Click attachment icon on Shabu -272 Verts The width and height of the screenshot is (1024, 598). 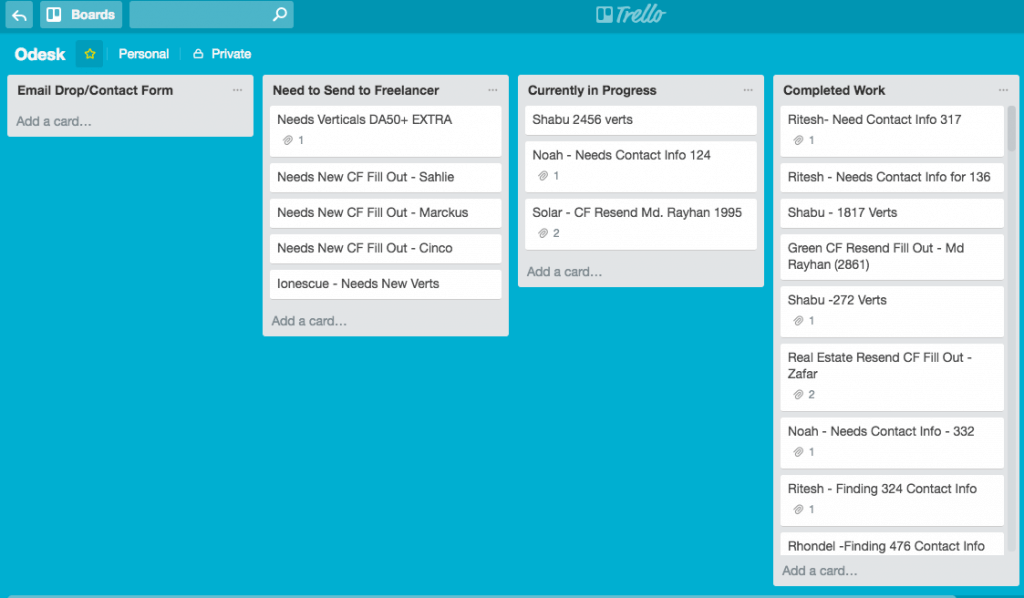tap(798, 321)
